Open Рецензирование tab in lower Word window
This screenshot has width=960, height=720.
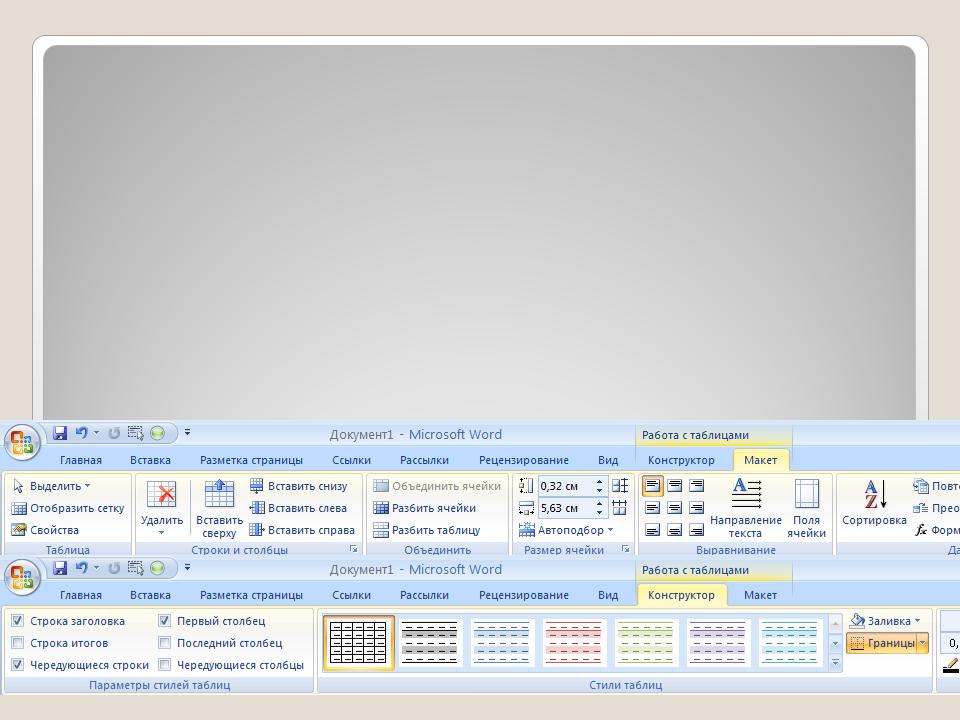click(523, 595)
